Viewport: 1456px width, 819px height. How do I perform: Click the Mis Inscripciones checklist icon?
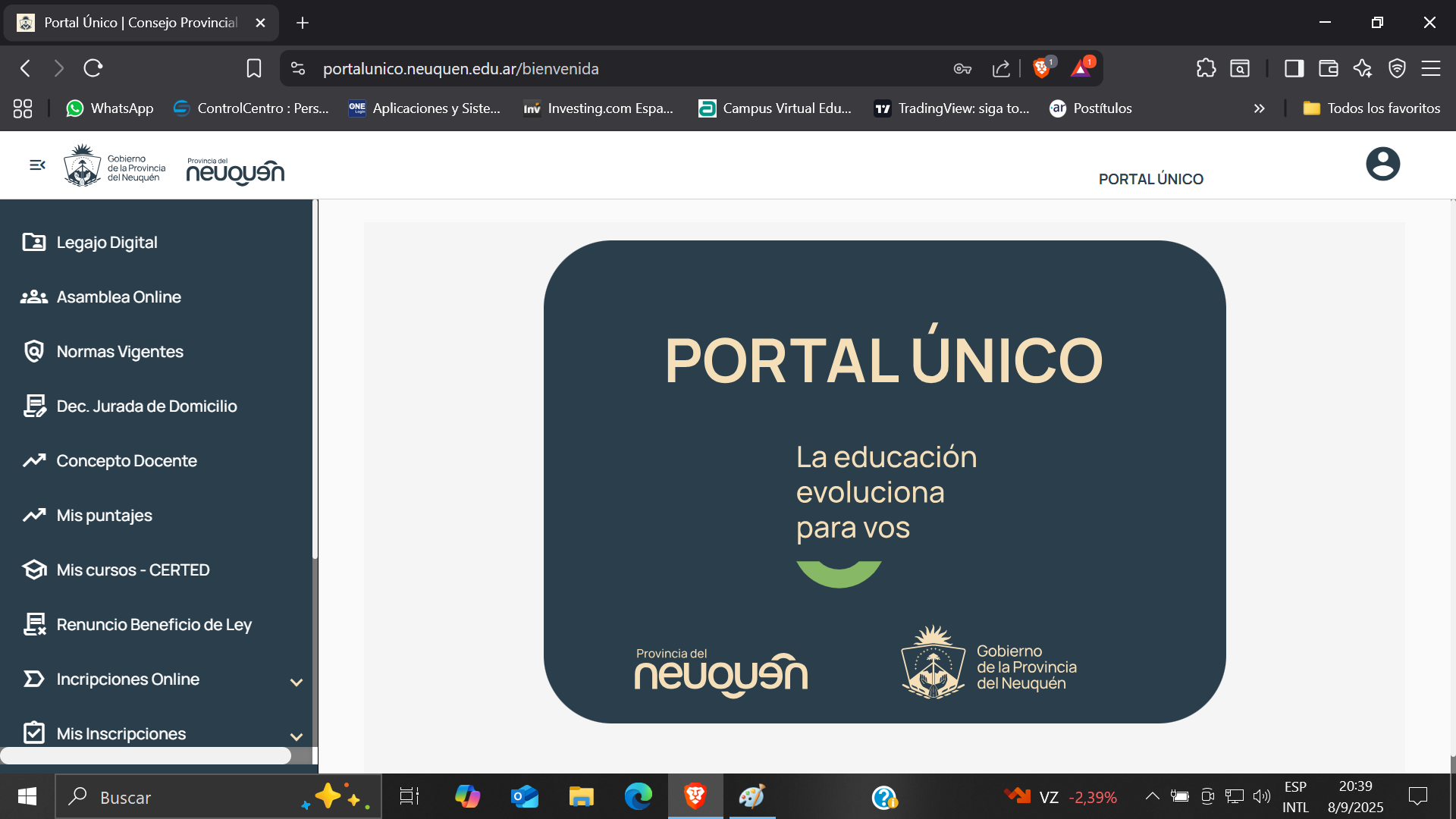coord(33,733)
